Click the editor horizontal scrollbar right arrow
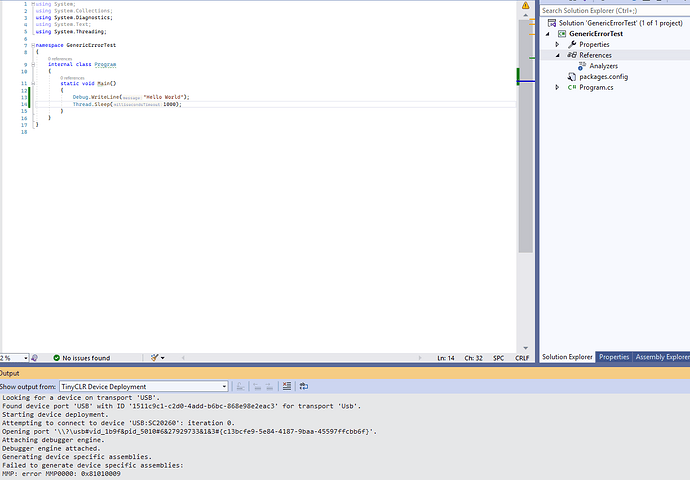 click(419, 358)
